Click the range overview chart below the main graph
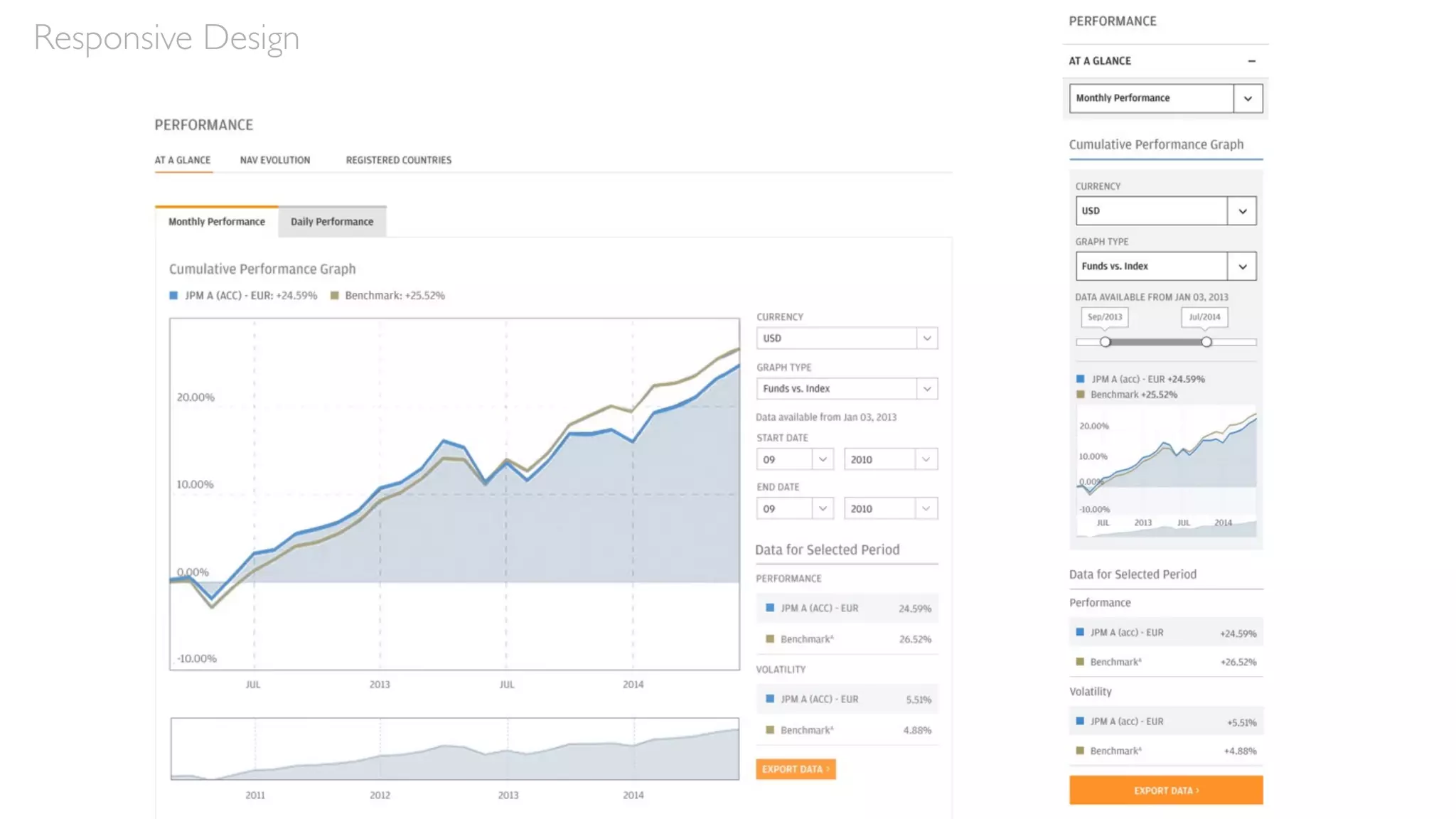The image size is (1456, 819). tap(454, 749)
